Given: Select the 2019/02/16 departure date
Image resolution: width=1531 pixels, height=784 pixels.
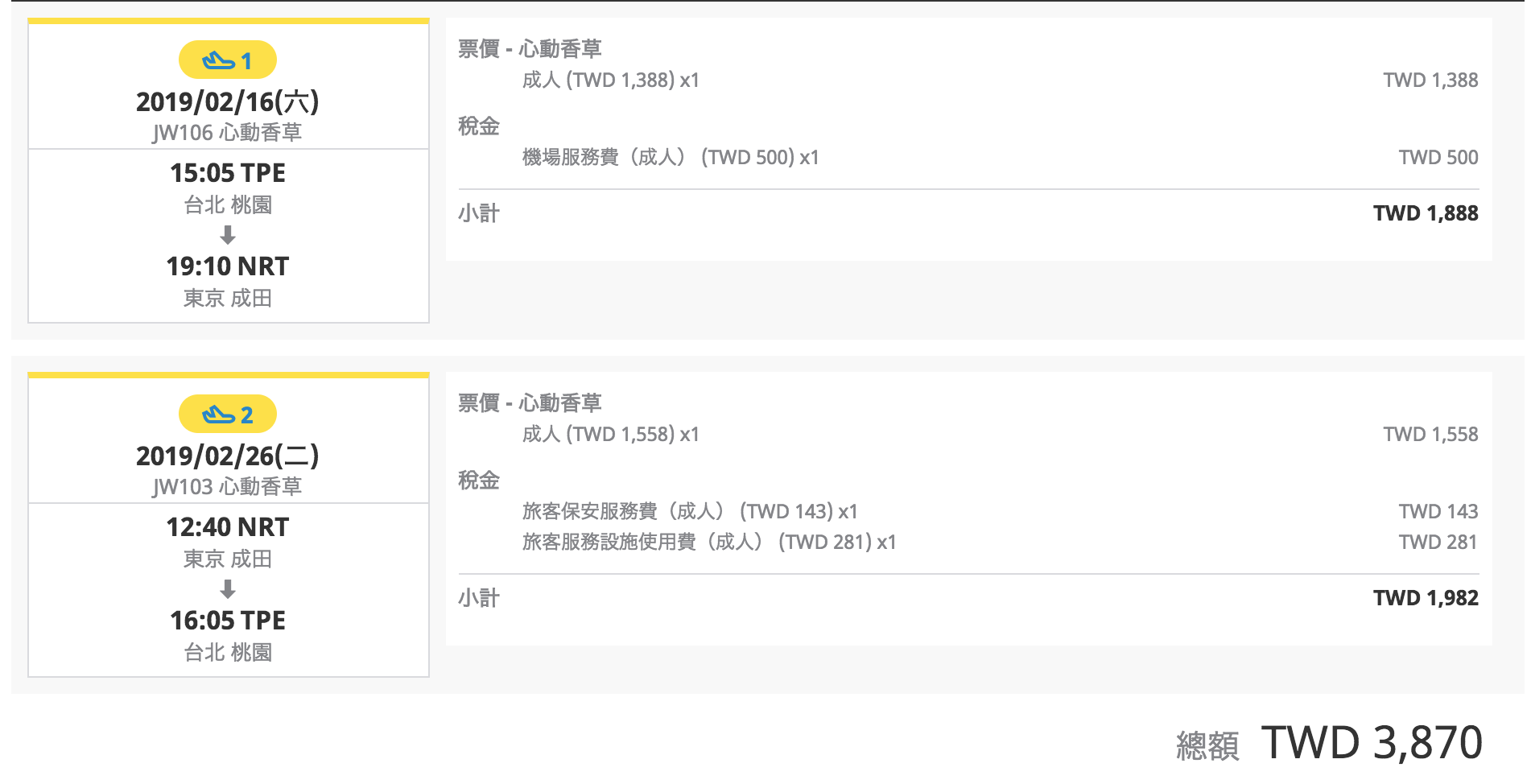Looking at the screenshot, I should tap(228, 102).
